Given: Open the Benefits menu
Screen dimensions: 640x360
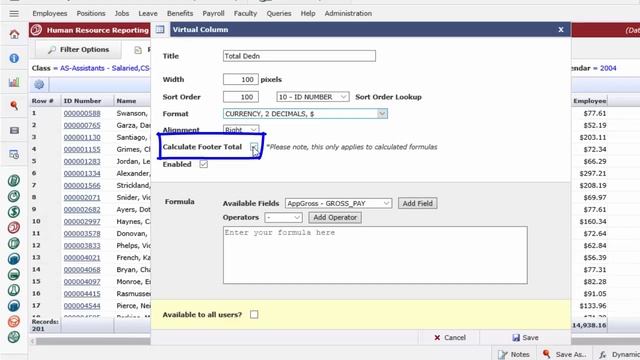Looking at the screenshot, I should 180,13.
